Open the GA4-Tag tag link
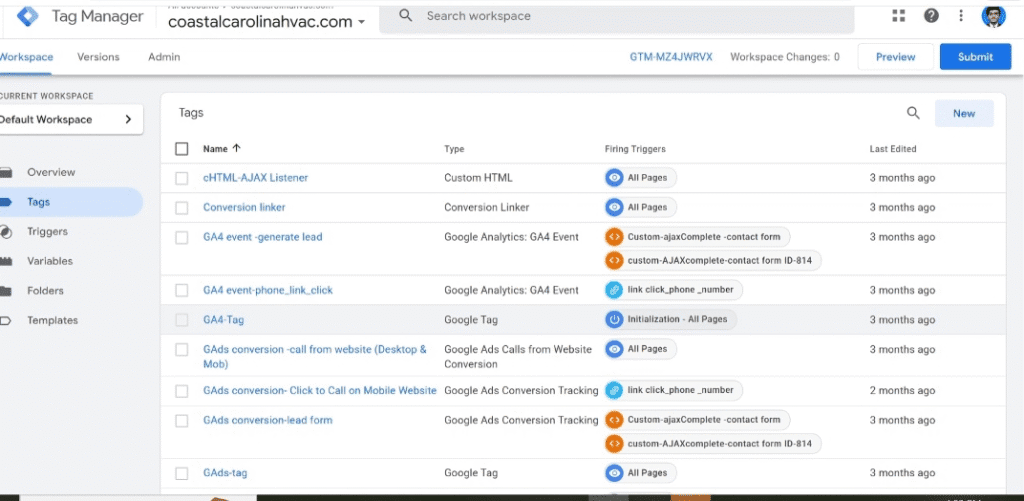 223,319
